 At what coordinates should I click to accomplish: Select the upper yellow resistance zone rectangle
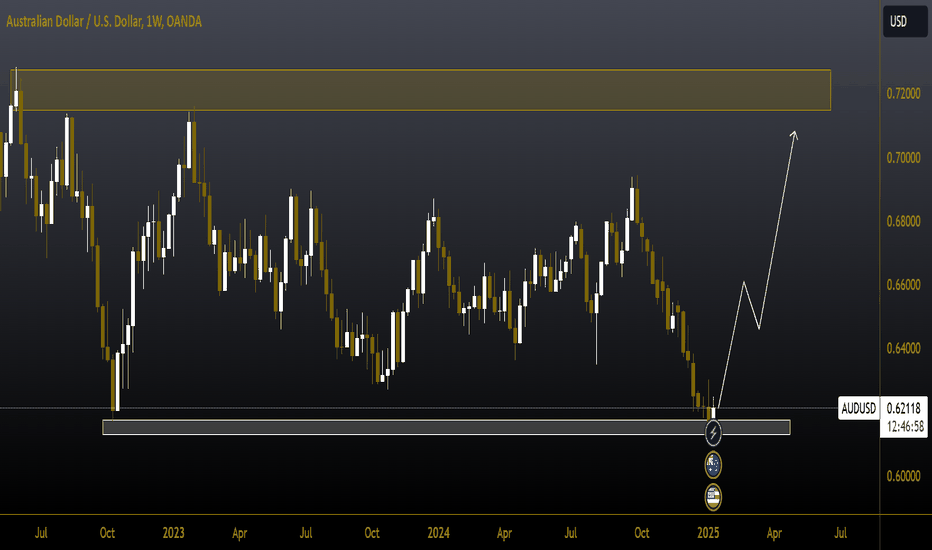click(420, 90)
